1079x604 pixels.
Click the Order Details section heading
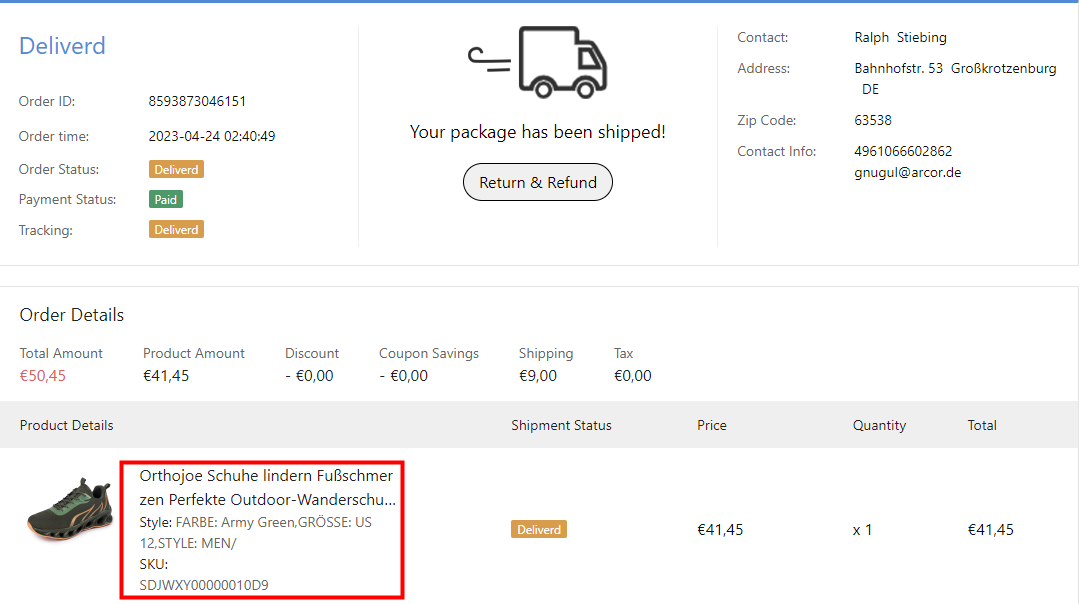[72, 315]
